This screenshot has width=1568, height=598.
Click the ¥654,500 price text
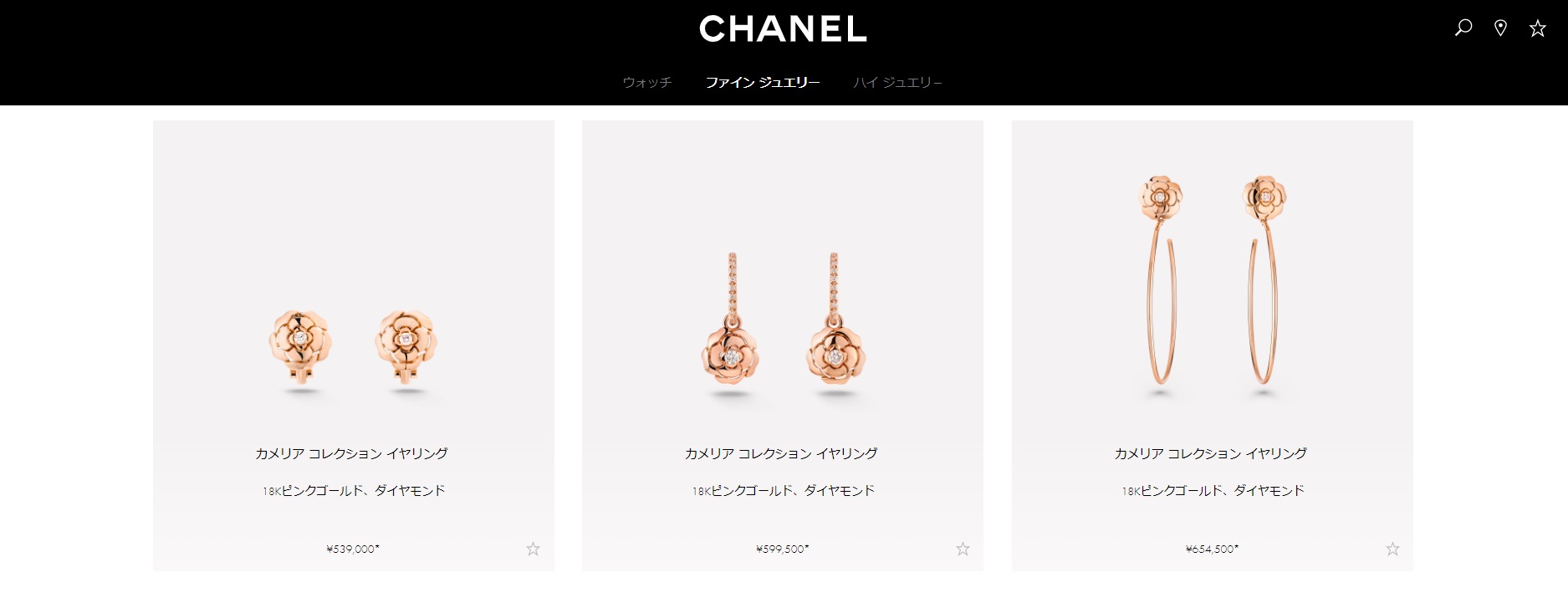click(1213, 549)
